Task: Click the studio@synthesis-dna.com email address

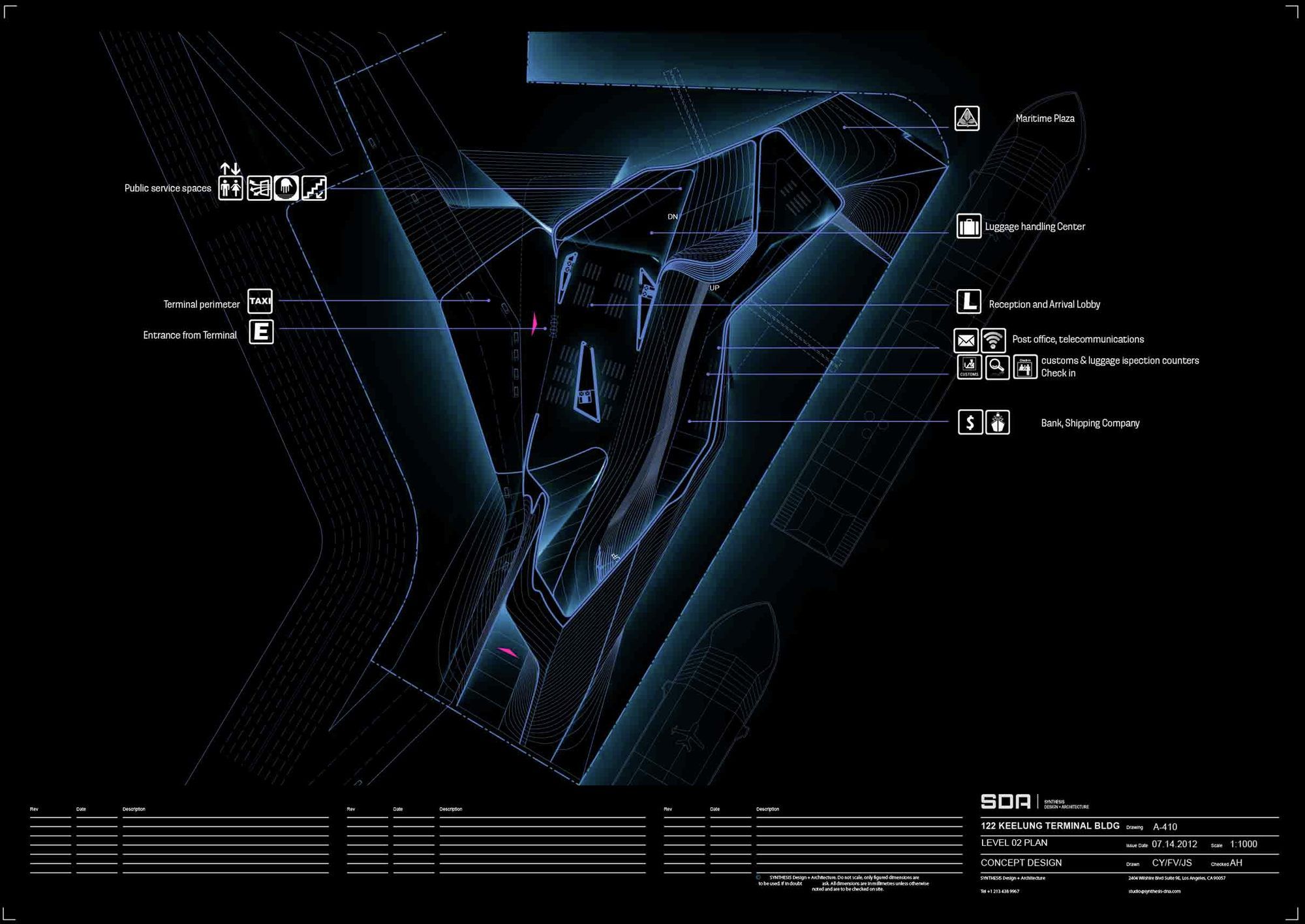Action: (x=1154, y=891)
